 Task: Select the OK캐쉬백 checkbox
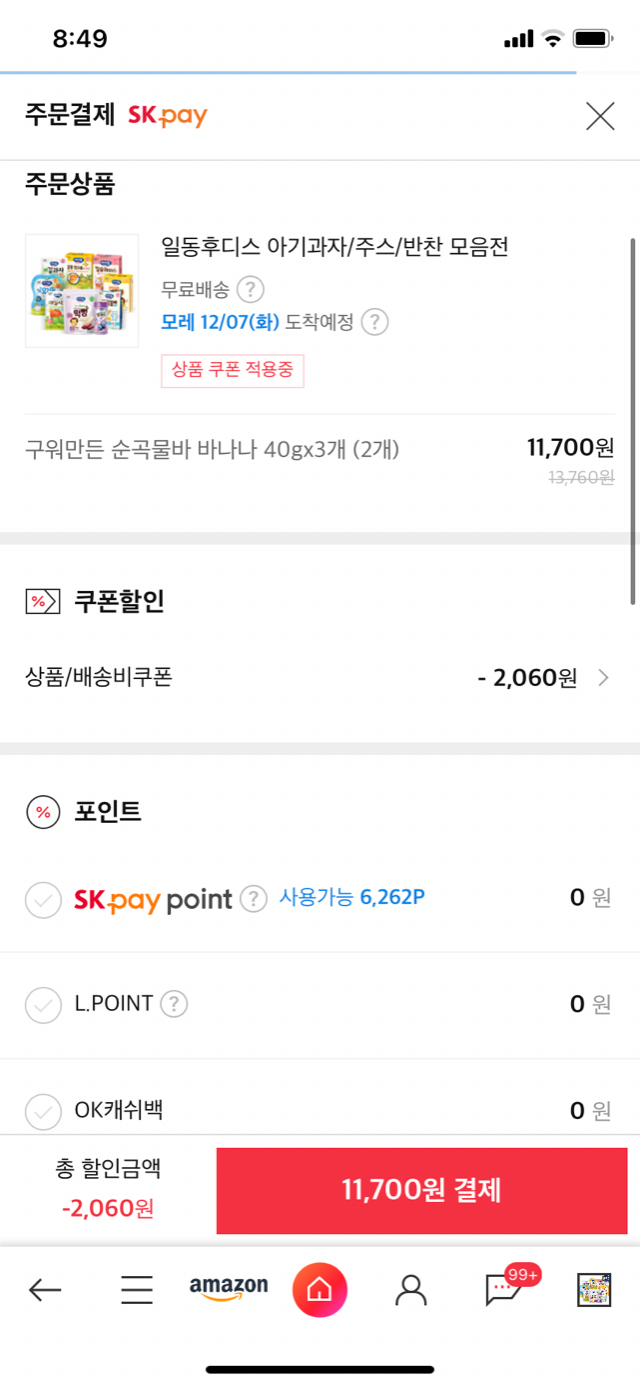[x=43, y=1111]
